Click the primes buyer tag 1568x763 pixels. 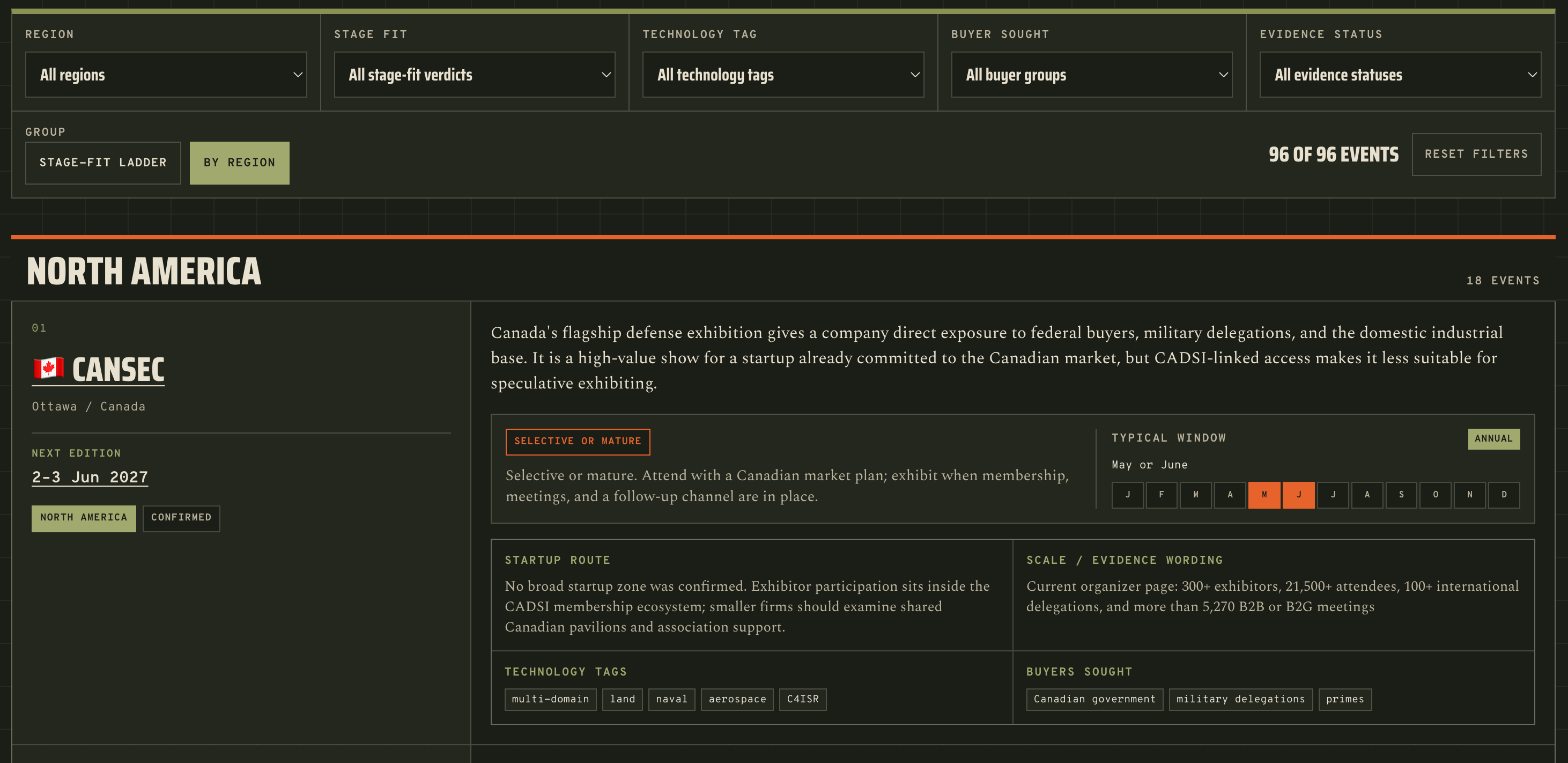click(x=1345, y=699)
